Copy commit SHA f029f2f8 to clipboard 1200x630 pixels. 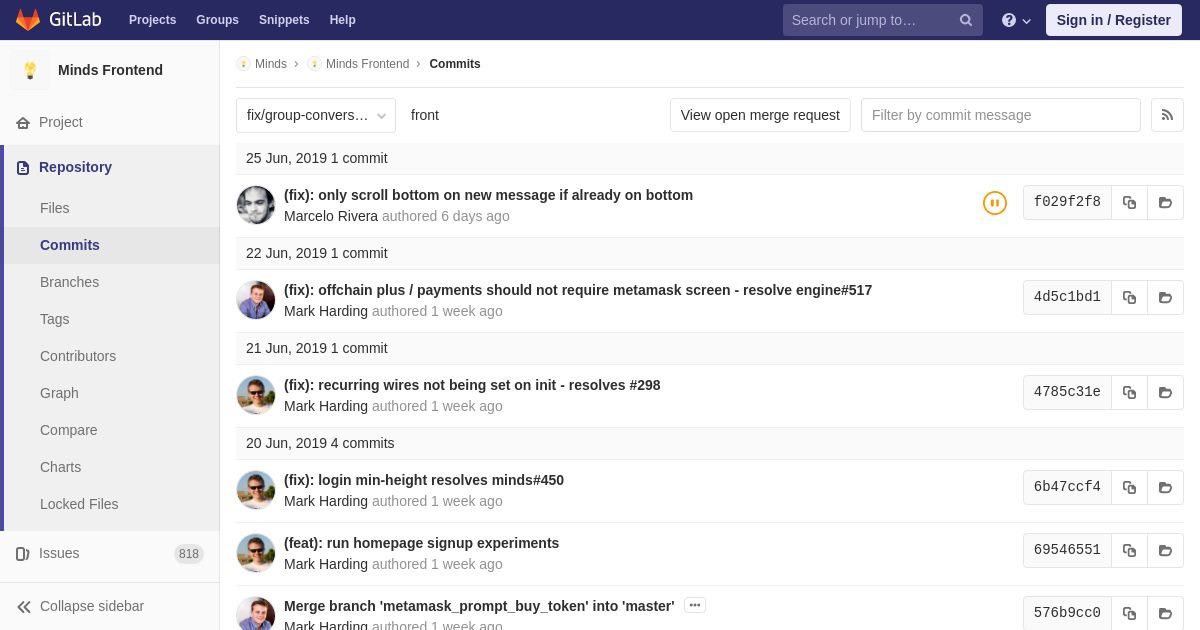pos(1129,203)
